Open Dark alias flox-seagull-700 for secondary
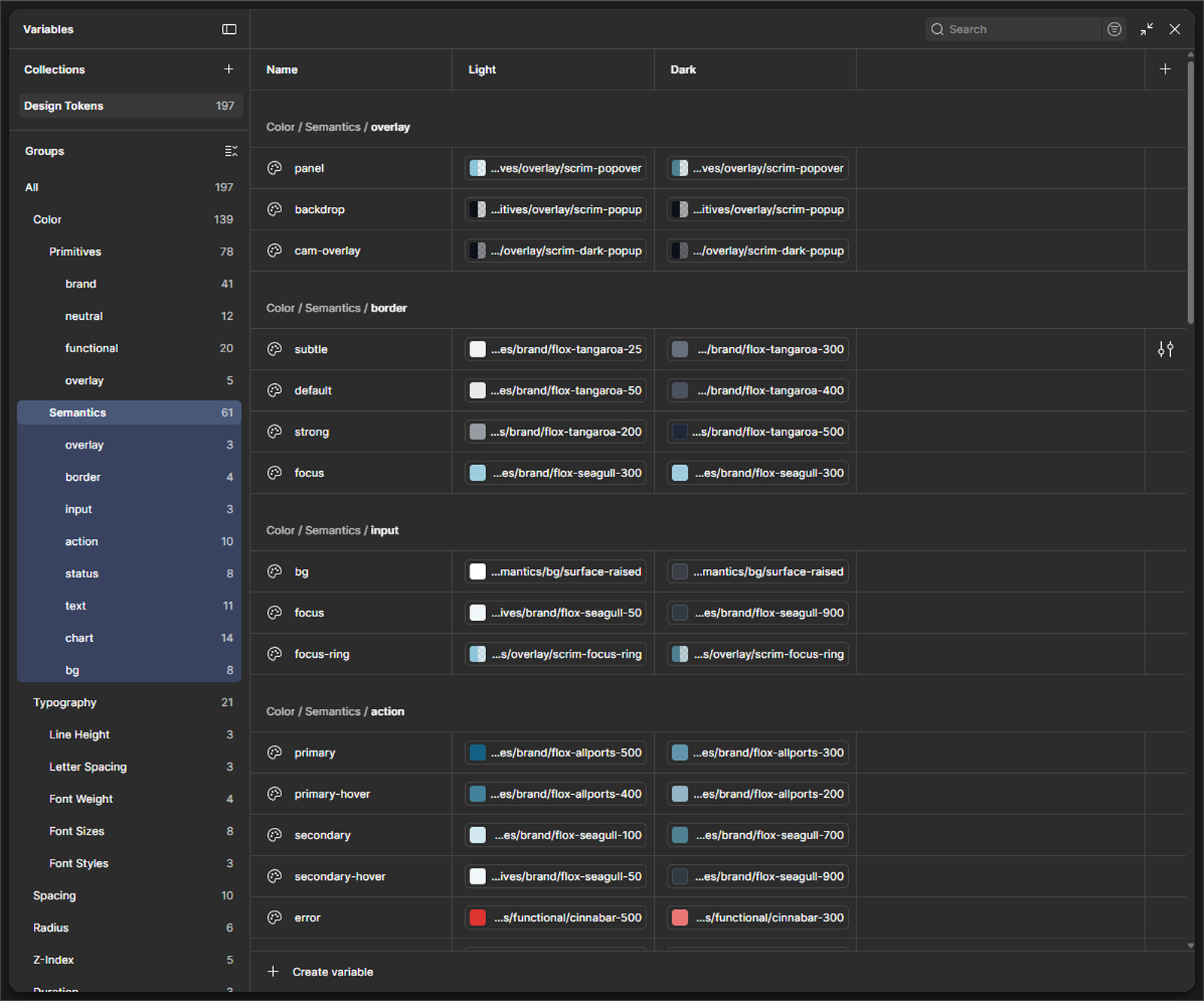 pyautogui.click(x=758, y=835)
